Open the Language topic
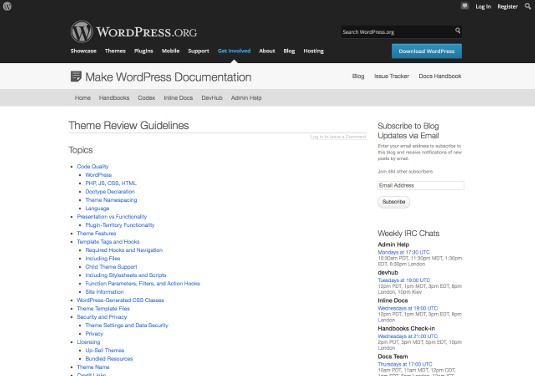The height and width of the screenshot is (376, 535). click(97, 208)
